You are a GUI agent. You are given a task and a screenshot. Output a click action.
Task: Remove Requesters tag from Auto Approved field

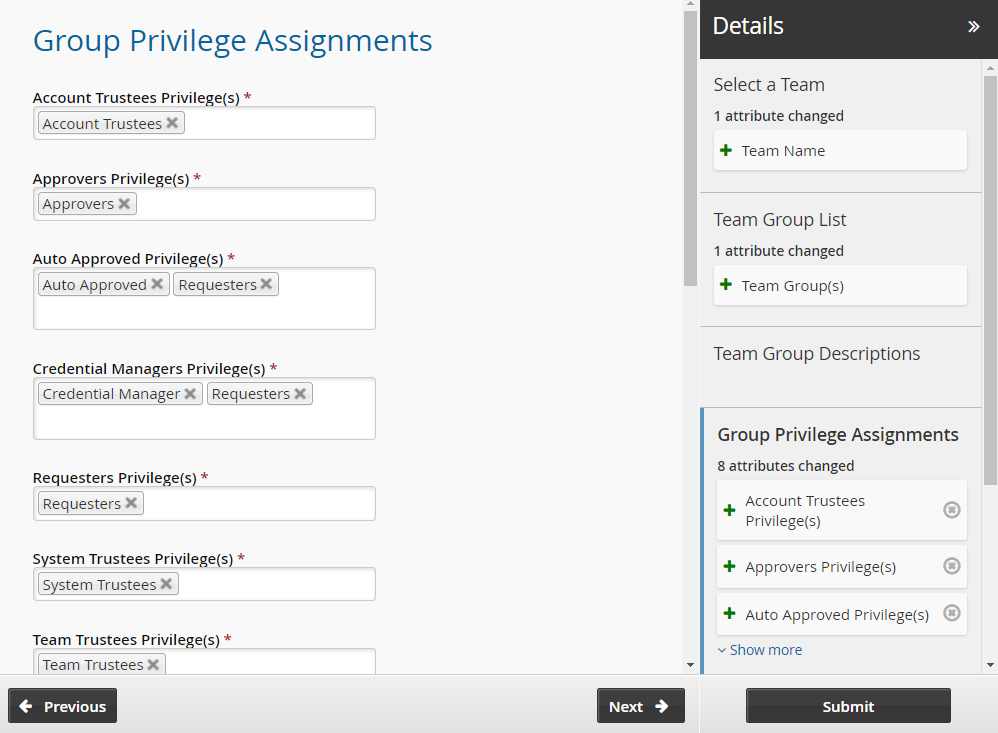(x=267, y=285)
